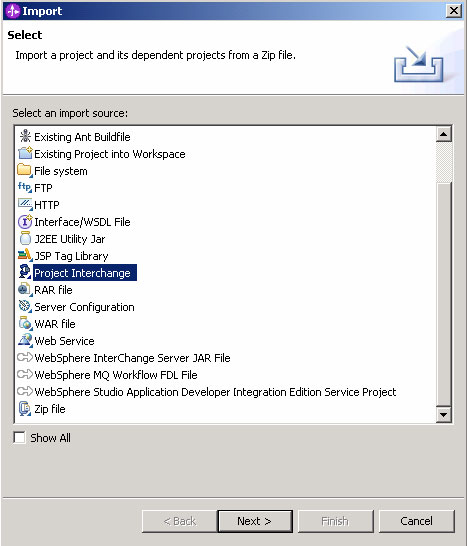Click the Existing Ant Buildfile icon
Screen dimensions: 467x546
pos(25,136)
